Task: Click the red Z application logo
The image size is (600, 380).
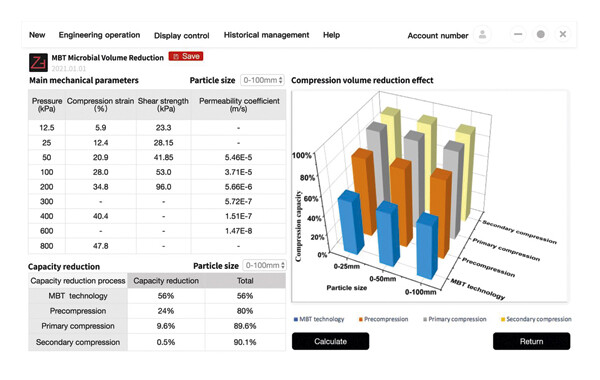Action: 38,62
